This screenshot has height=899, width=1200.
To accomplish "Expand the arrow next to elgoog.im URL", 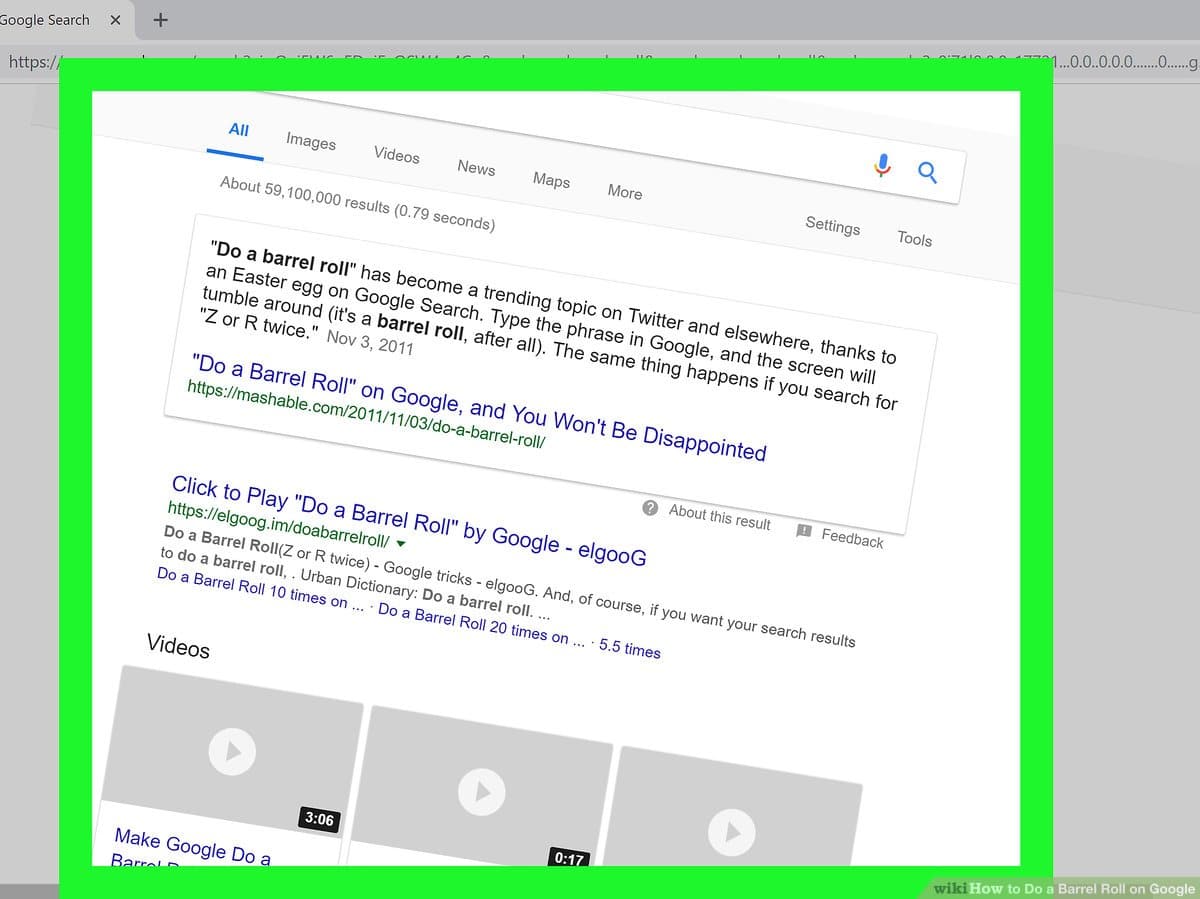I will 401,544.
